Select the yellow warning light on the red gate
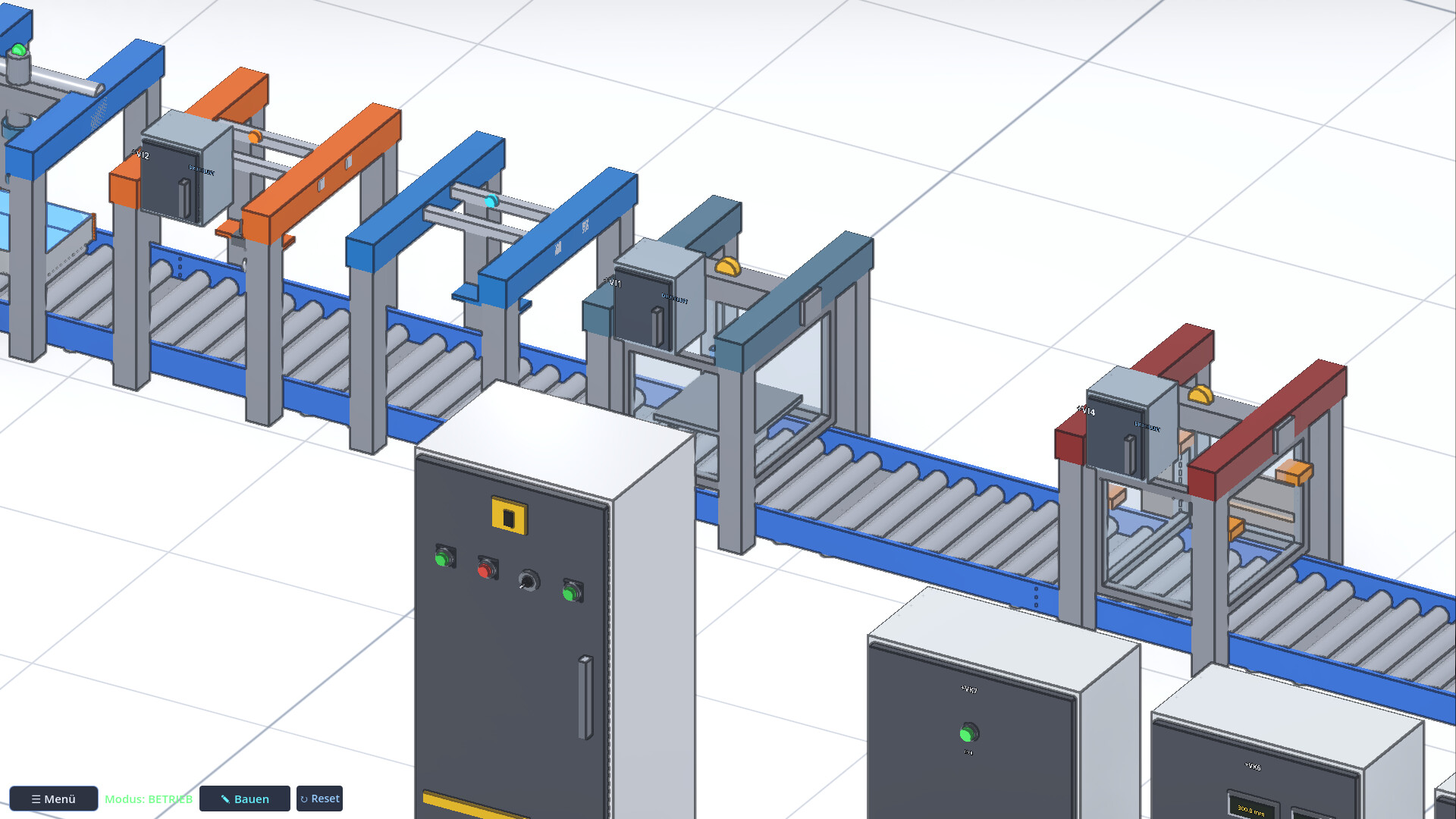1456x819 pixels. (x=1200, y=394)
